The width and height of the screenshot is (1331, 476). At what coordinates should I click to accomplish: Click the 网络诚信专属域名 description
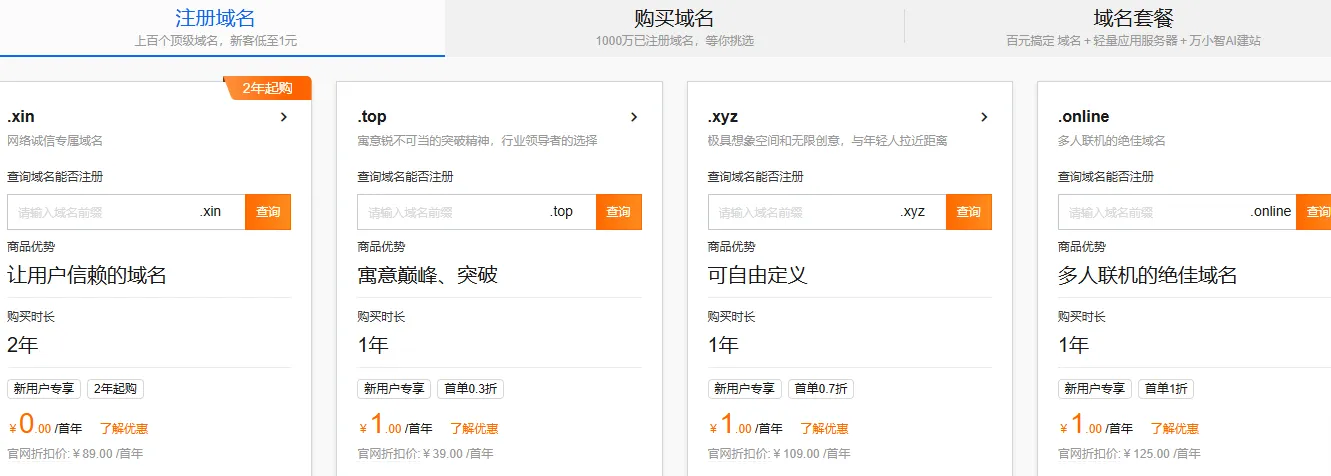click(x=55, y=141)
